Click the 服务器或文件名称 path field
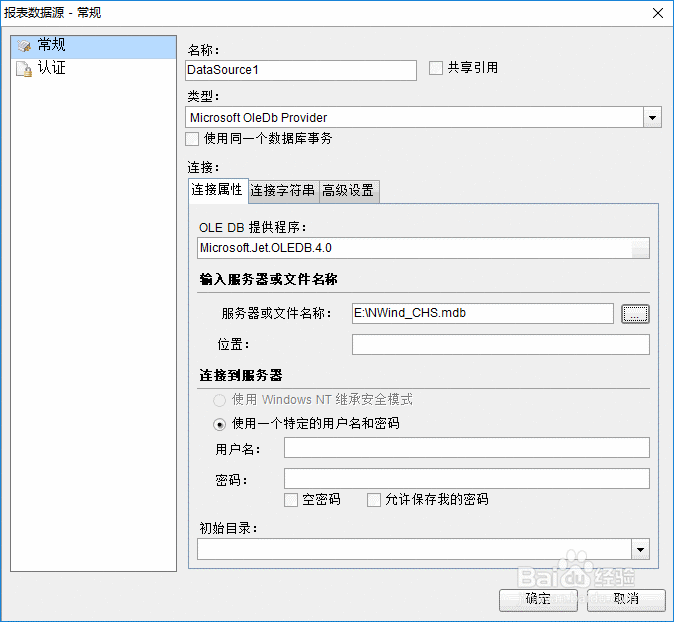Viewport: 674px width, 622px height. point(483,313)
